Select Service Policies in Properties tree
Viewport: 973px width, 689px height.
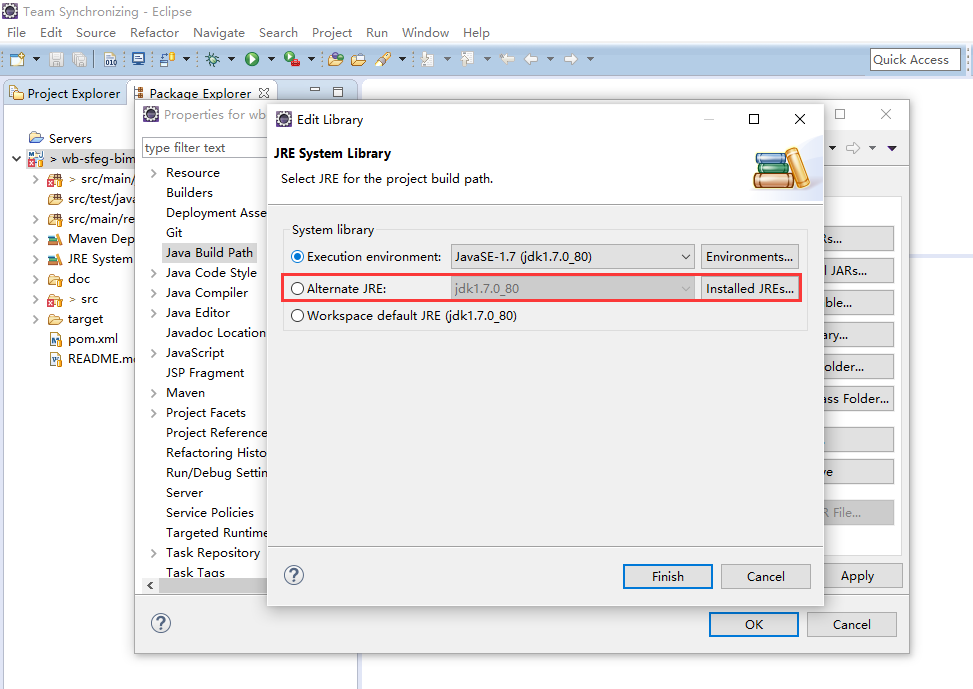pyautogui.click(x=210, y=513)
